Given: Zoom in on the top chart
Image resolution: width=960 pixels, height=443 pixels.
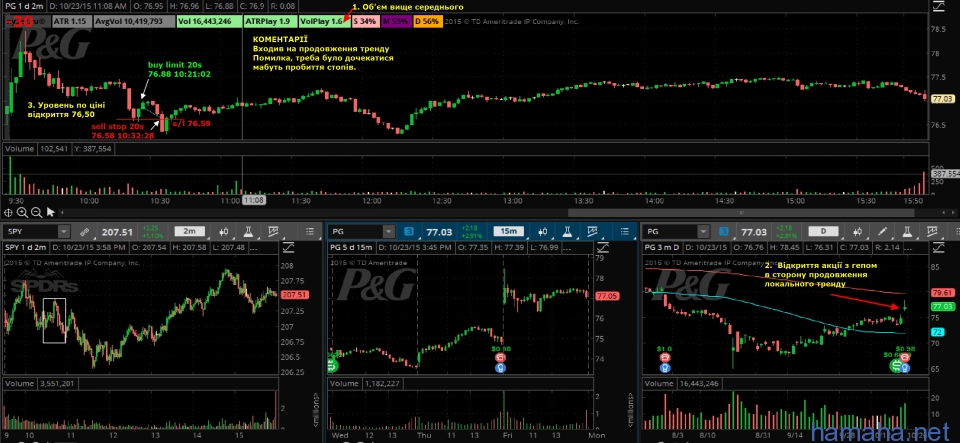Looking at the screenshot, I should click(x=22, y=212).
